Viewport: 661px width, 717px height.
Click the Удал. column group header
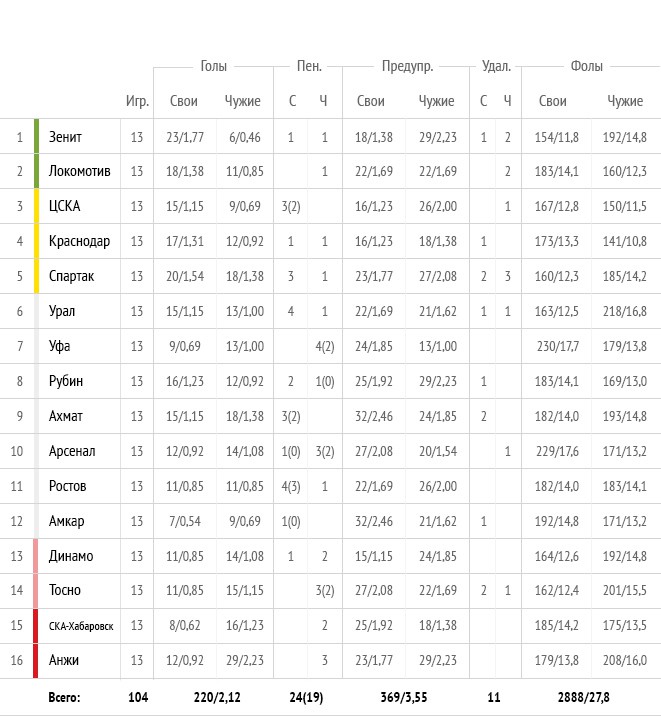(x=496, y=66)
